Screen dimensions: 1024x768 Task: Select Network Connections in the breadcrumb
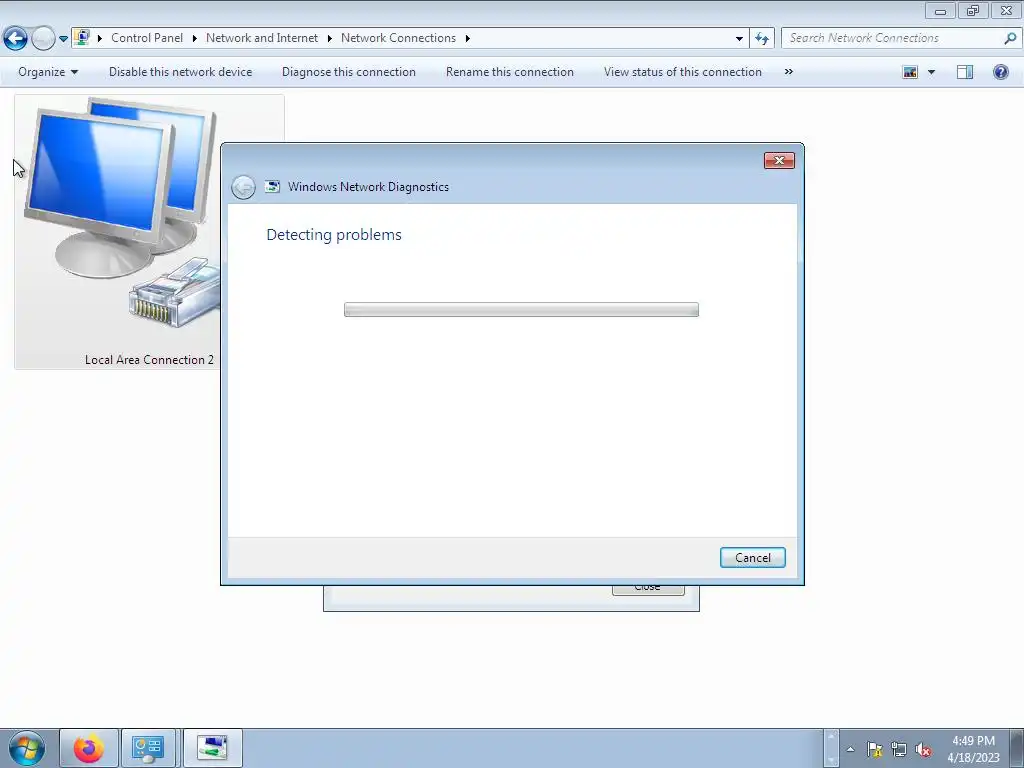tap(398, 38)
